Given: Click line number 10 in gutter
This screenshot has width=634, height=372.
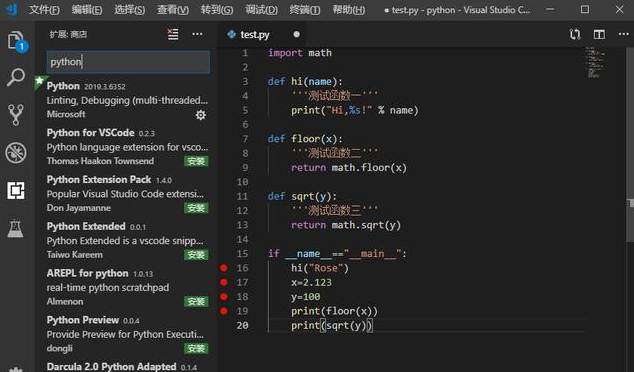Looking at the screenshot, I should click(x=243, y=182).
